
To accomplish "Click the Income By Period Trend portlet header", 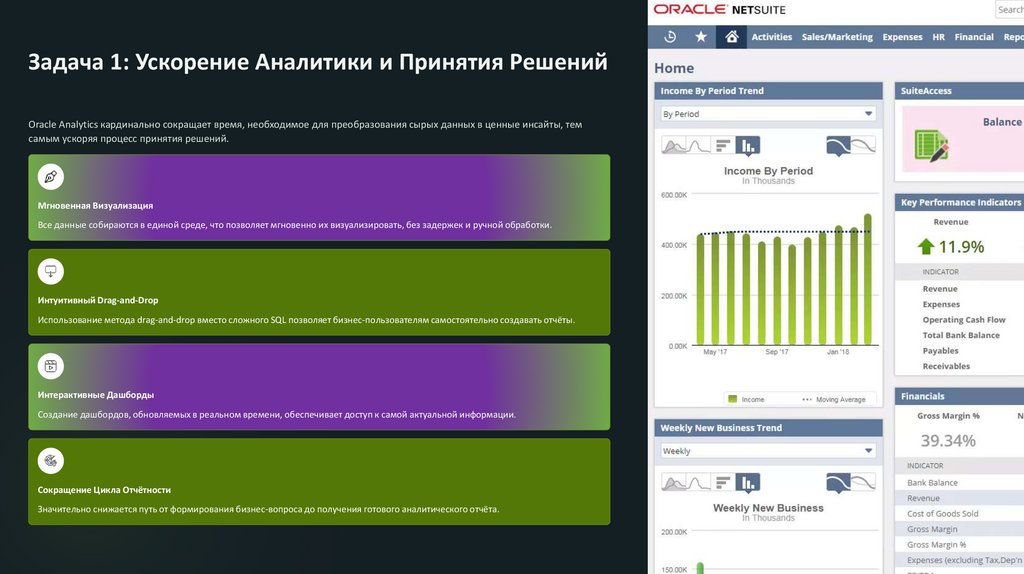I will pos(768,91).
